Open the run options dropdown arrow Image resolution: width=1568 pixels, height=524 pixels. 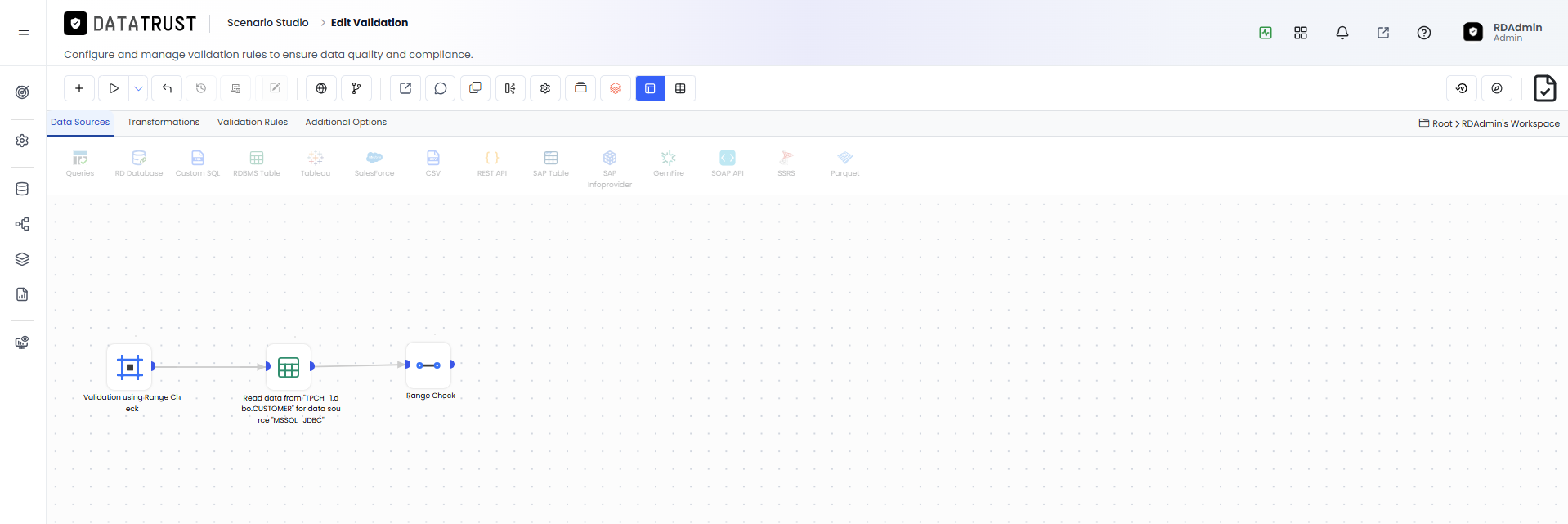(x=139, y=88)
